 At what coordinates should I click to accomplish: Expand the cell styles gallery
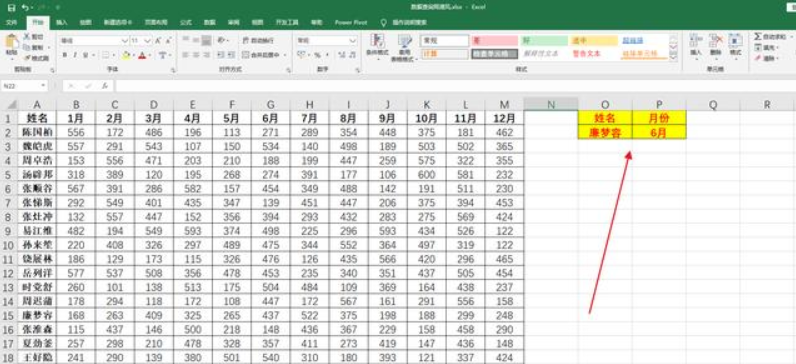point(674,57)
